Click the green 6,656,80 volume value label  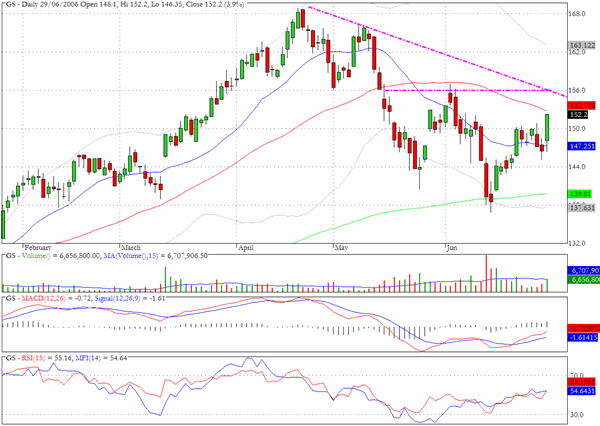tap(584, 280)
